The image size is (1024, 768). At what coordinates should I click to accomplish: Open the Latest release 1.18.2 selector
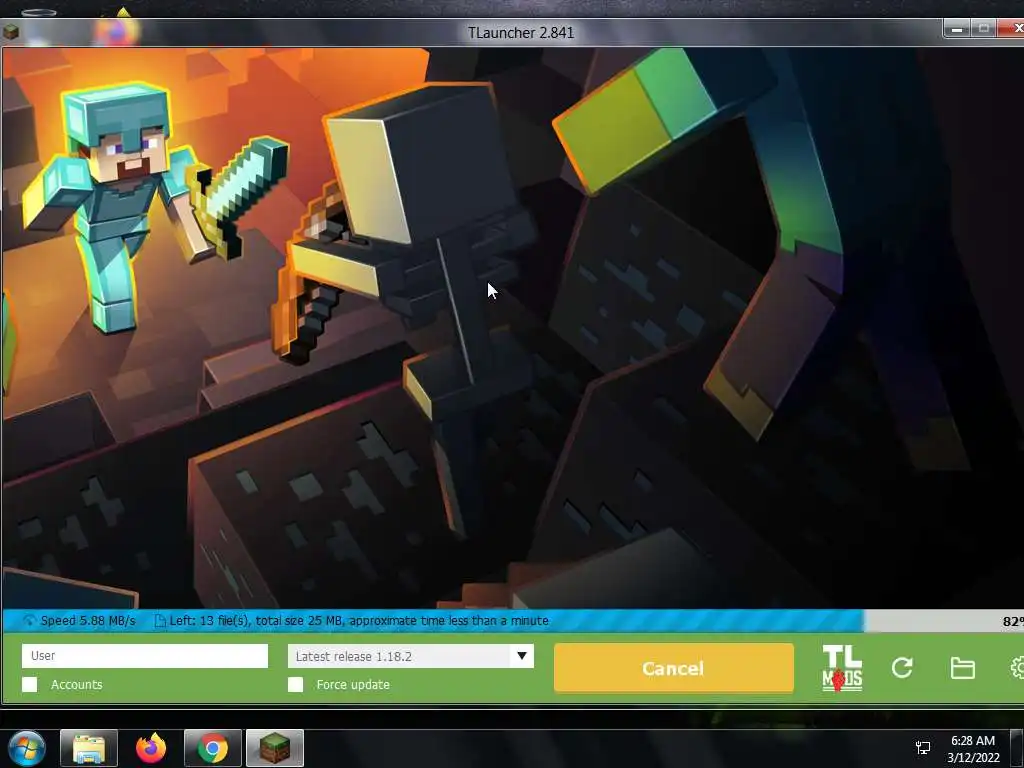(411, 656)
